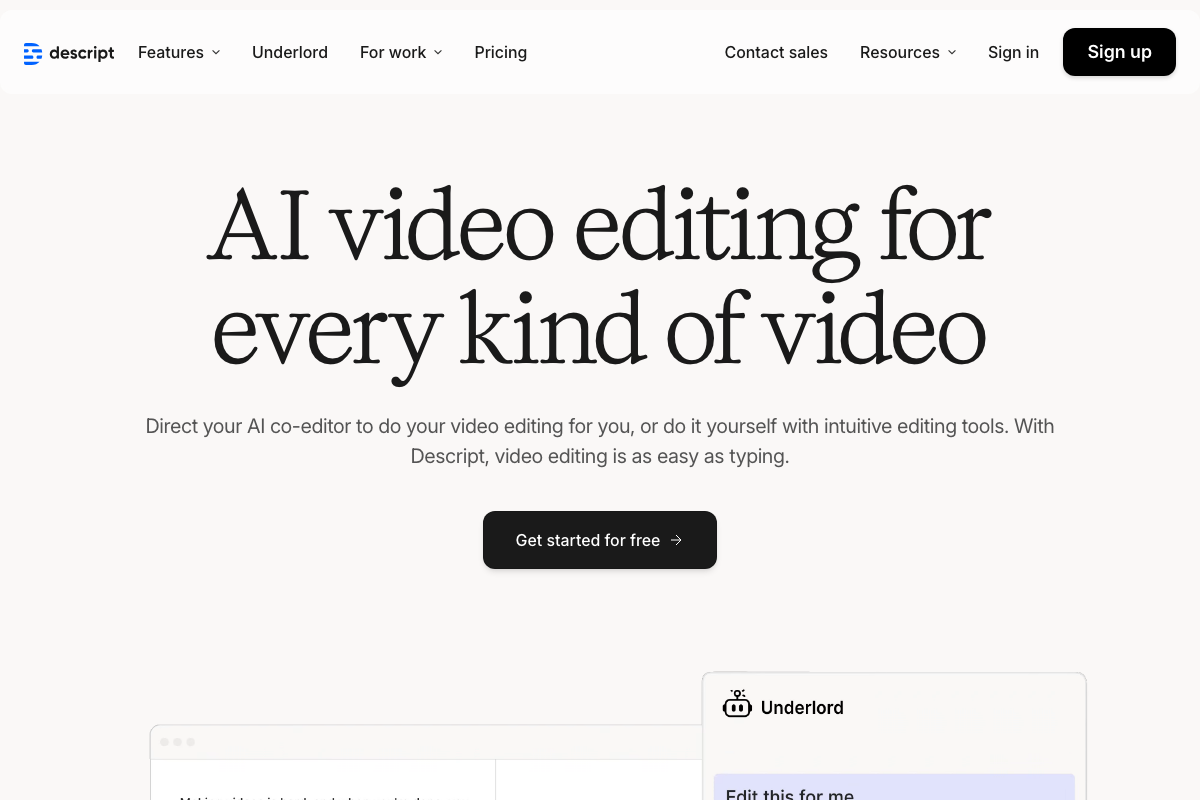Go to the Pricing page
Screen dimensions: 1200x800
click(x=500, y=53)
